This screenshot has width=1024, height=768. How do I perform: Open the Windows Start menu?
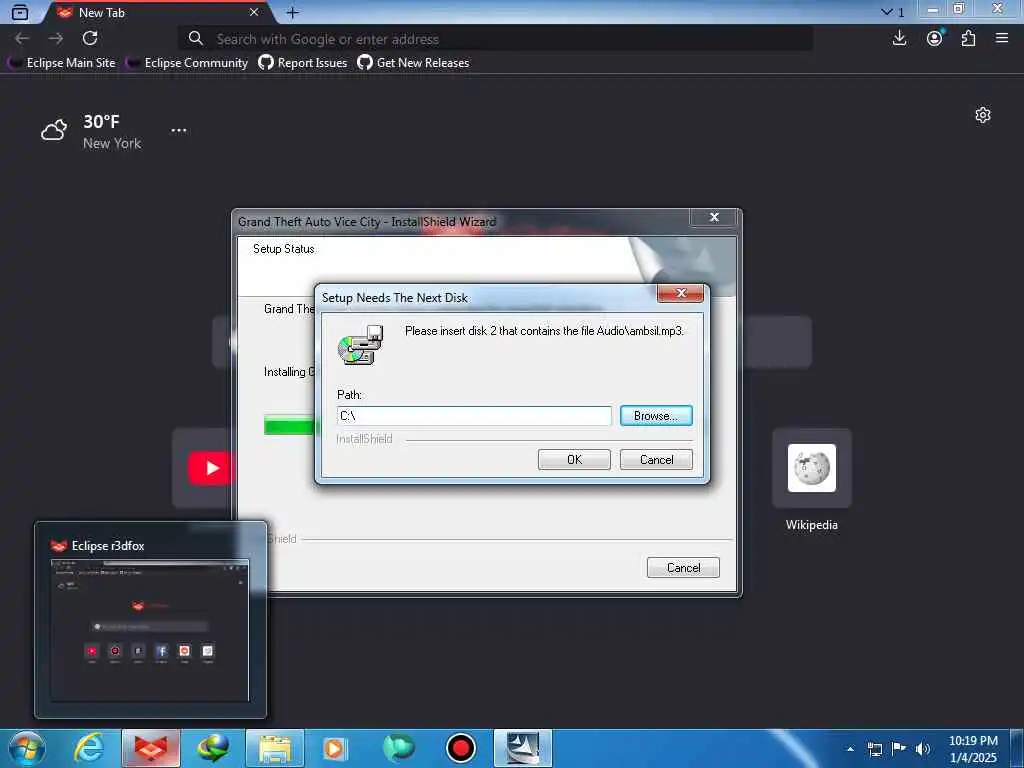coord(26,748)
